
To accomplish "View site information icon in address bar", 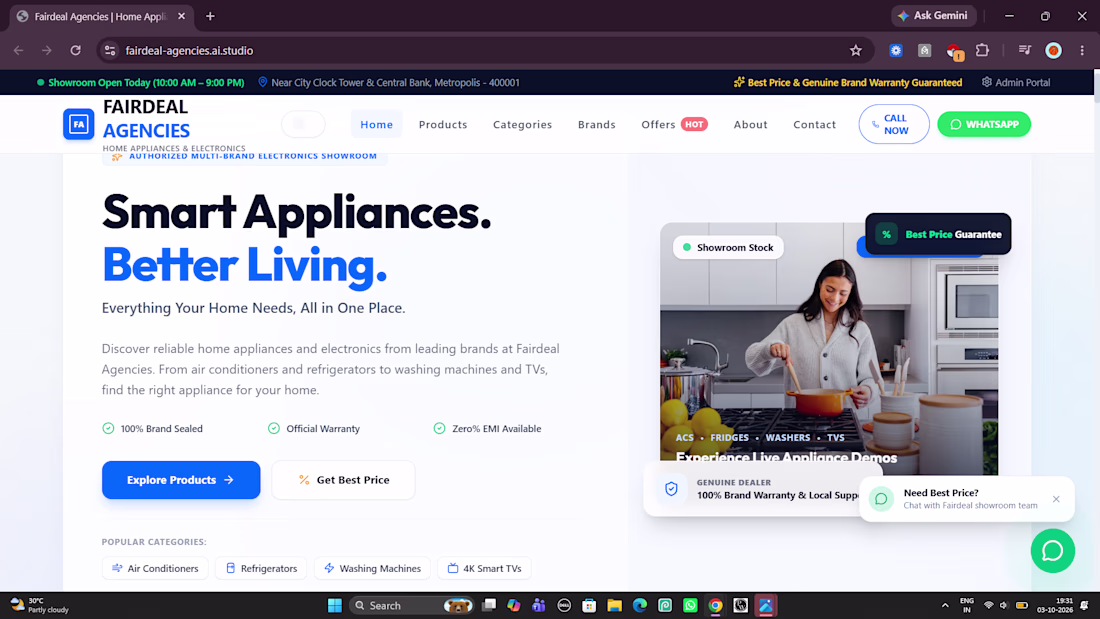I will tap(110, 51).
